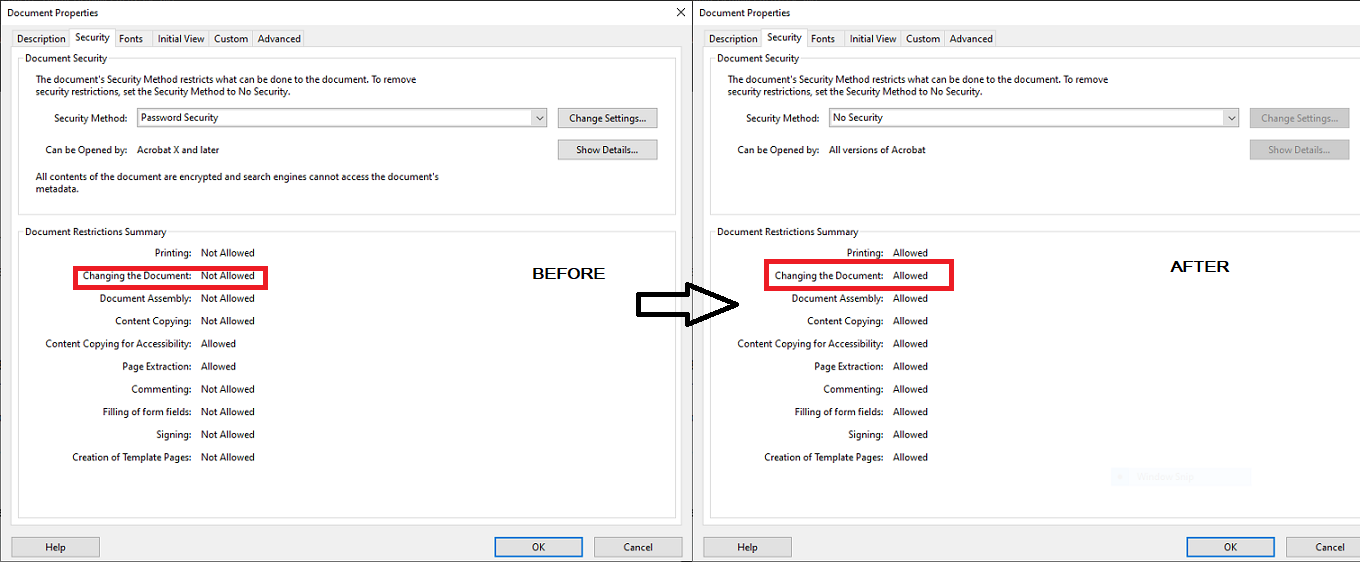Screen dimensions: 1360x563
Task: Click Filling of form fields label, right dialog
Action: 839,412
